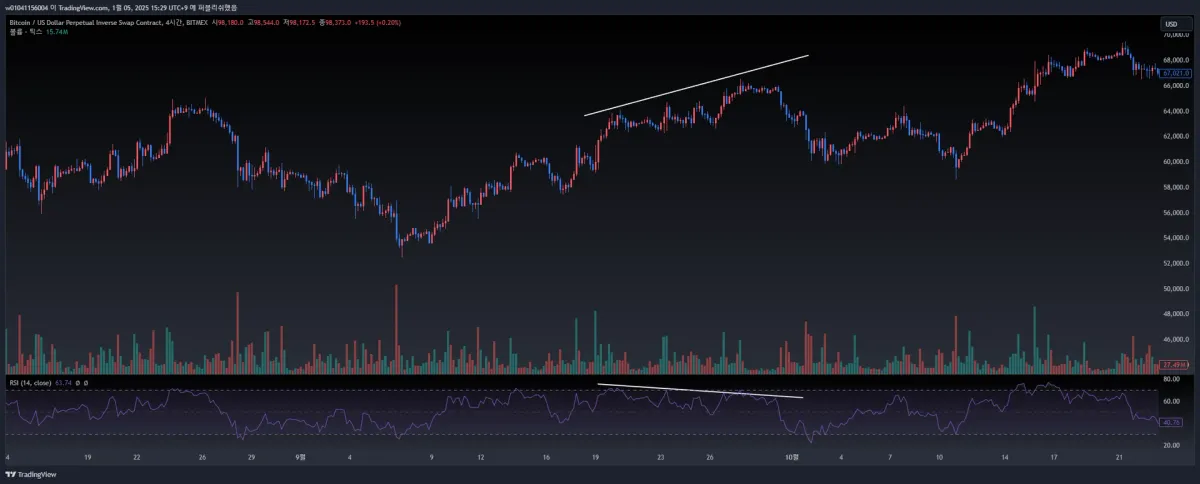Click the 10월 time axis label

pyautogui.click(x=793, y=458)
